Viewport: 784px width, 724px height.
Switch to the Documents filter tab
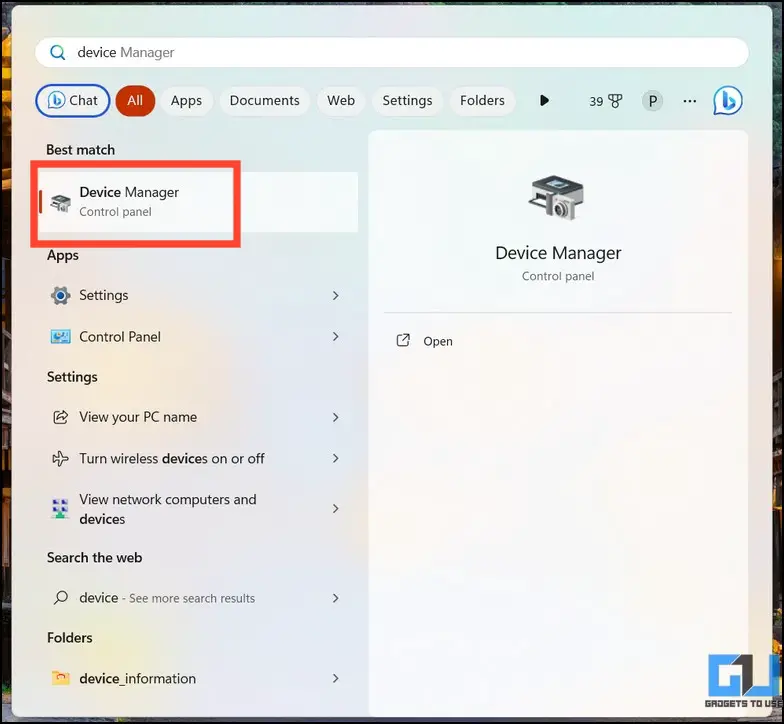(x=264, y=100)
